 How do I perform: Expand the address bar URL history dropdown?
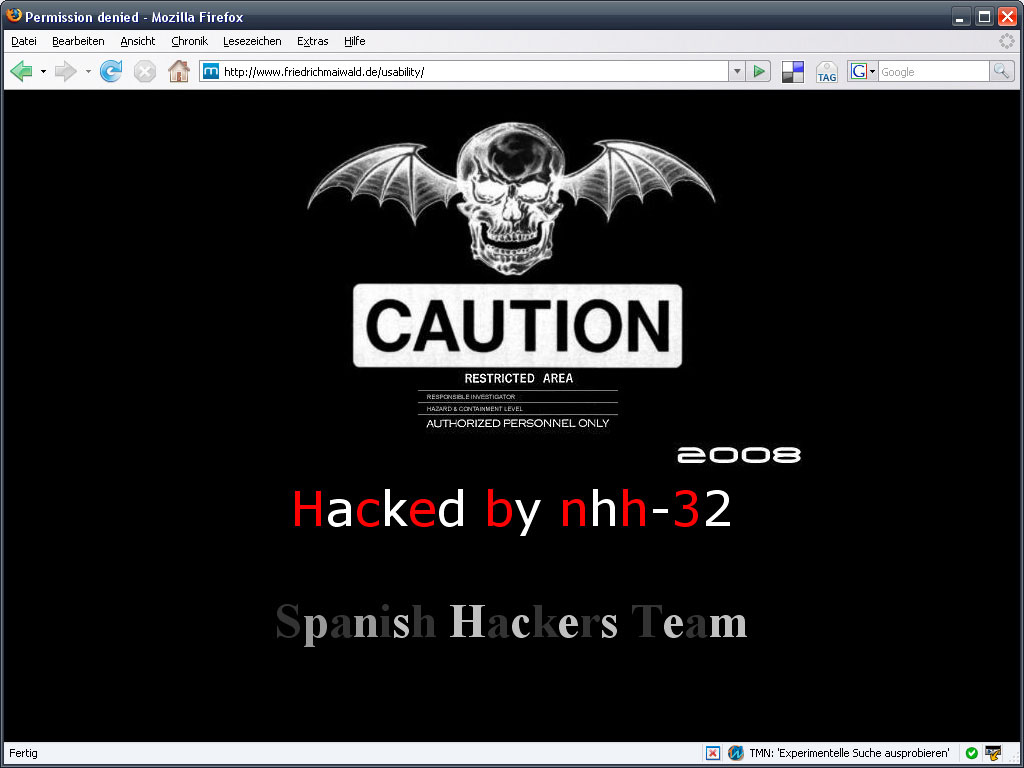point(737,71)
